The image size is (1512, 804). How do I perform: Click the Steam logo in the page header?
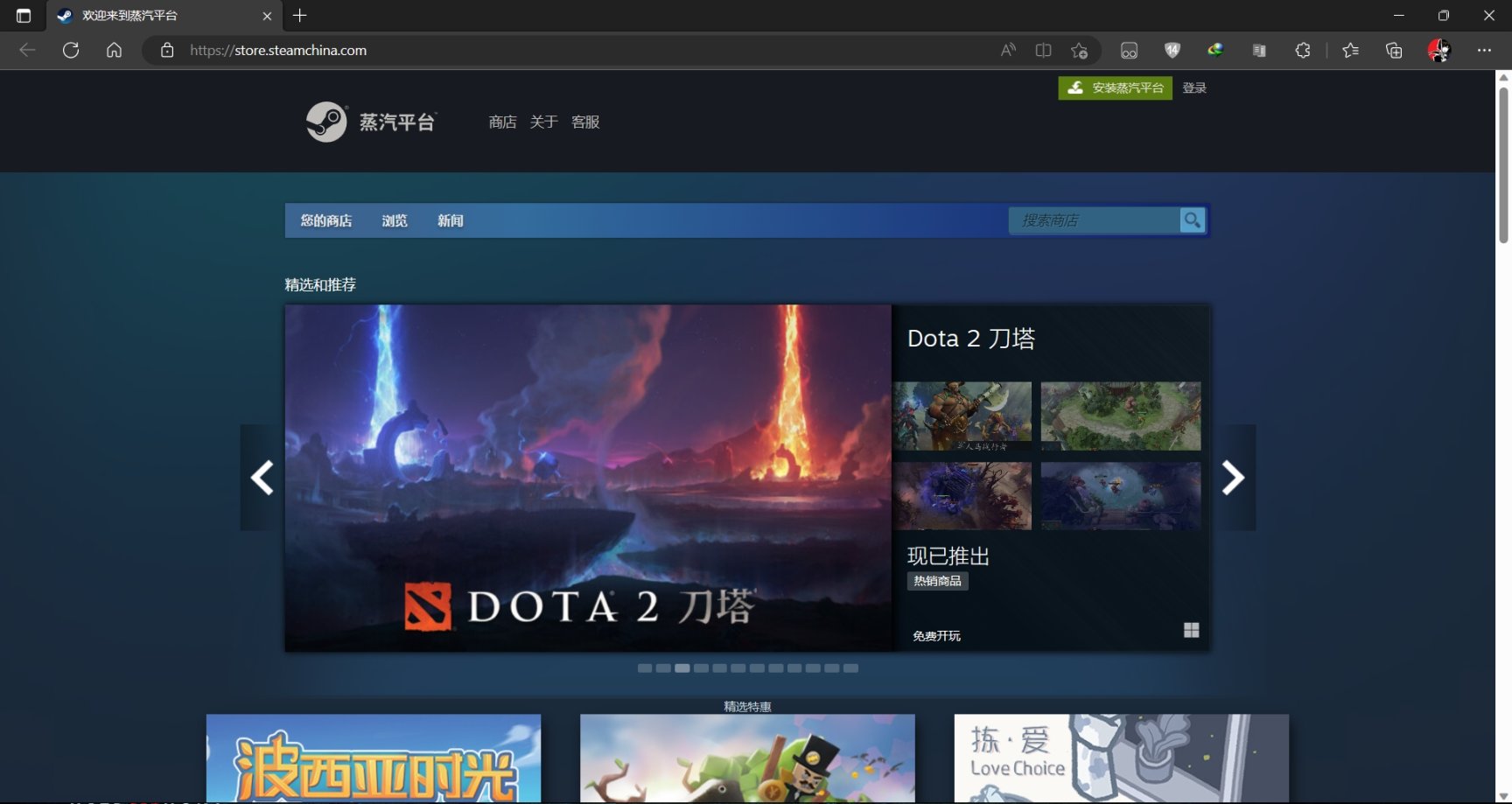pos(371,122)
